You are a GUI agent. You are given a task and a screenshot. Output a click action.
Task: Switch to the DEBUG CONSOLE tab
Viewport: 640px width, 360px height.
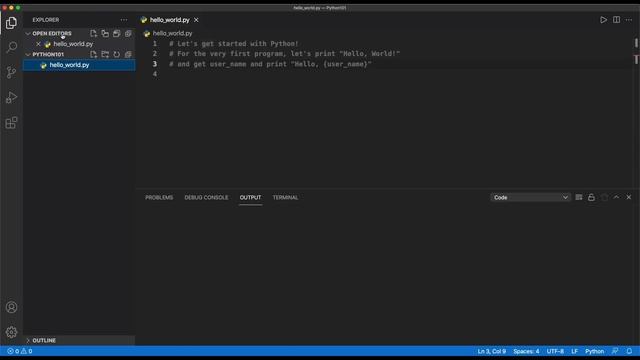[x=206, y=198]
